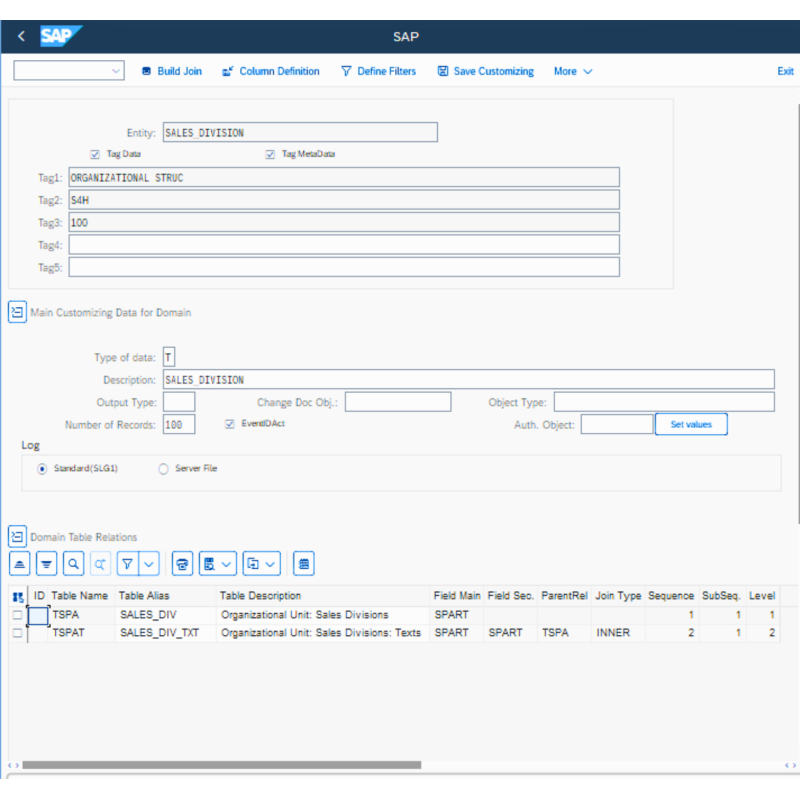
Task: Open Column Definition from the toolbar
Action: [270, 71]
